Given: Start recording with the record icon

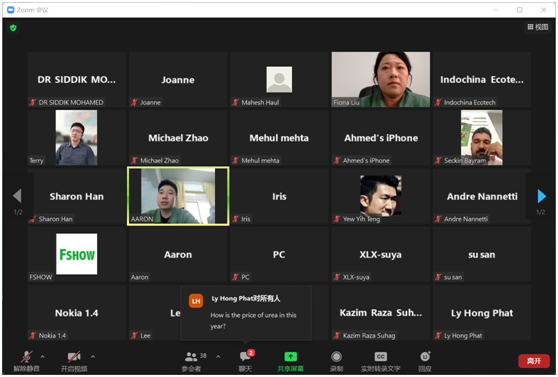Looking at the screenshot, I should coord(336,356).
